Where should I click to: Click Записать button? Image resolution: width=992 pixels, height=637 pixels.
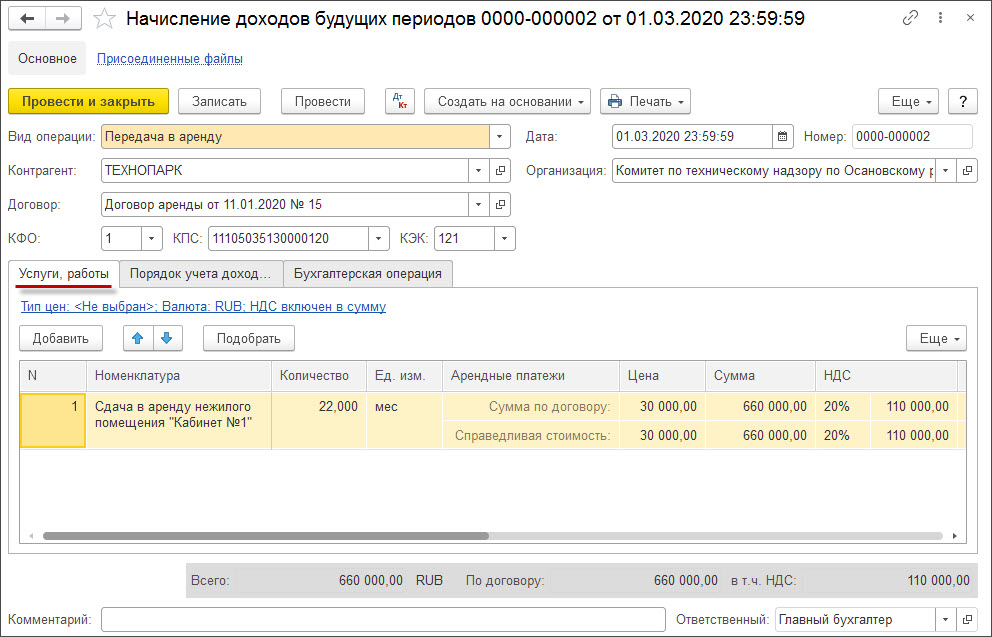point(220,101)
